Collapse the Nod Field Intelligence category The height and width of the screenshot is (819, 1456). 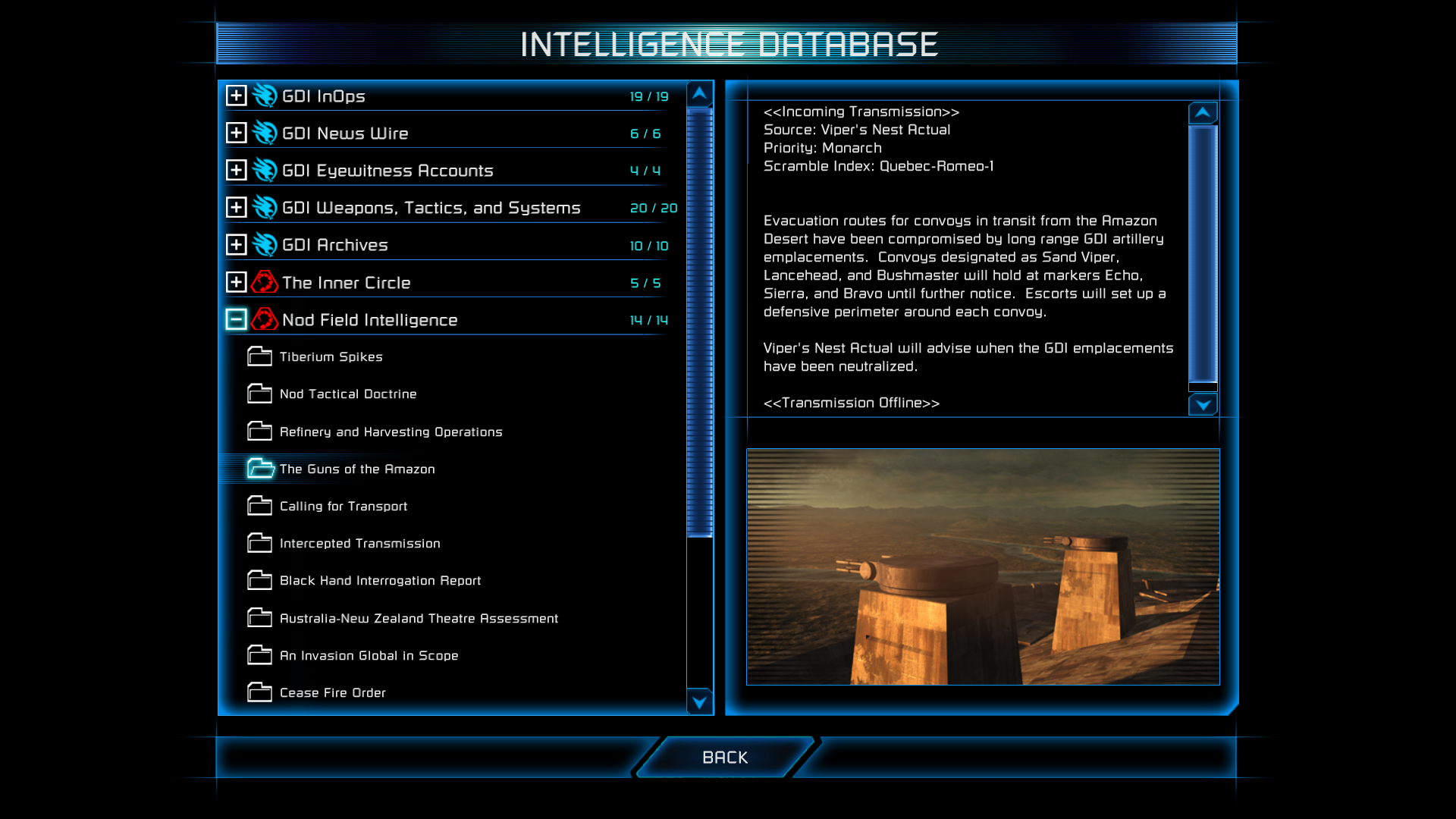click(x=236, y=319)
